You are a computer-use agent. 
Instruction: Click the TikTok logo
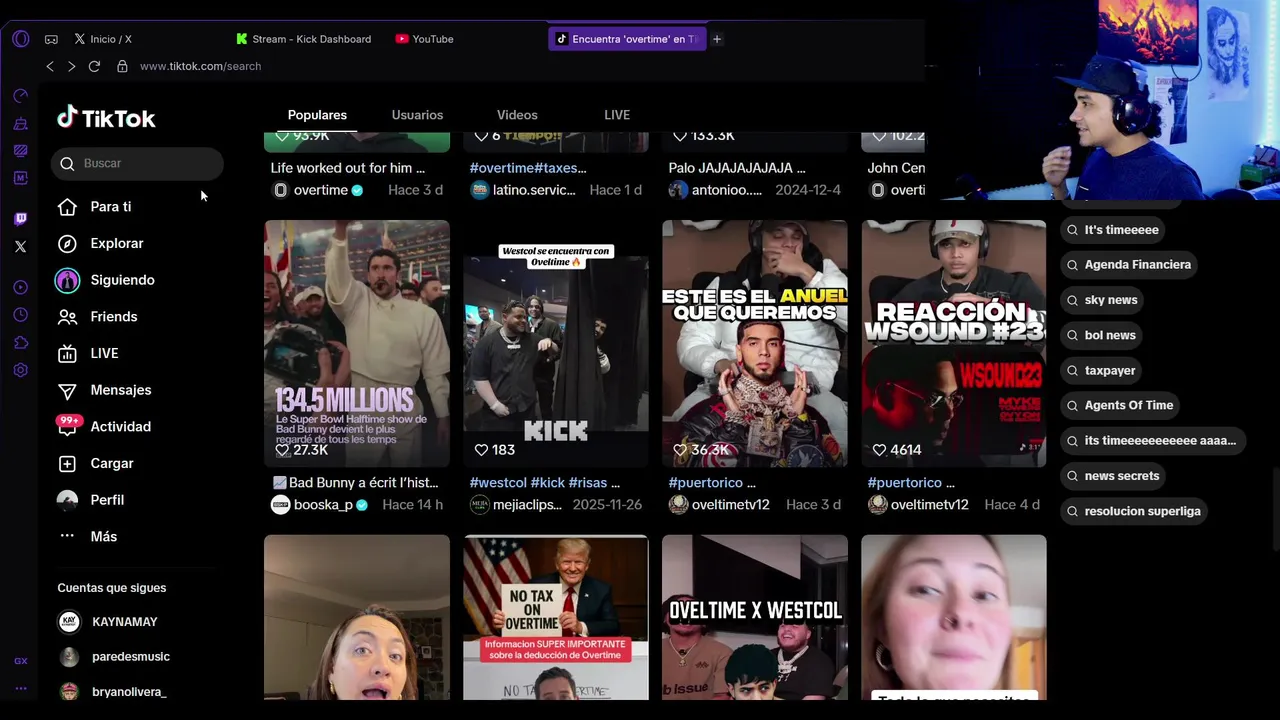click(x=106, y=118)
